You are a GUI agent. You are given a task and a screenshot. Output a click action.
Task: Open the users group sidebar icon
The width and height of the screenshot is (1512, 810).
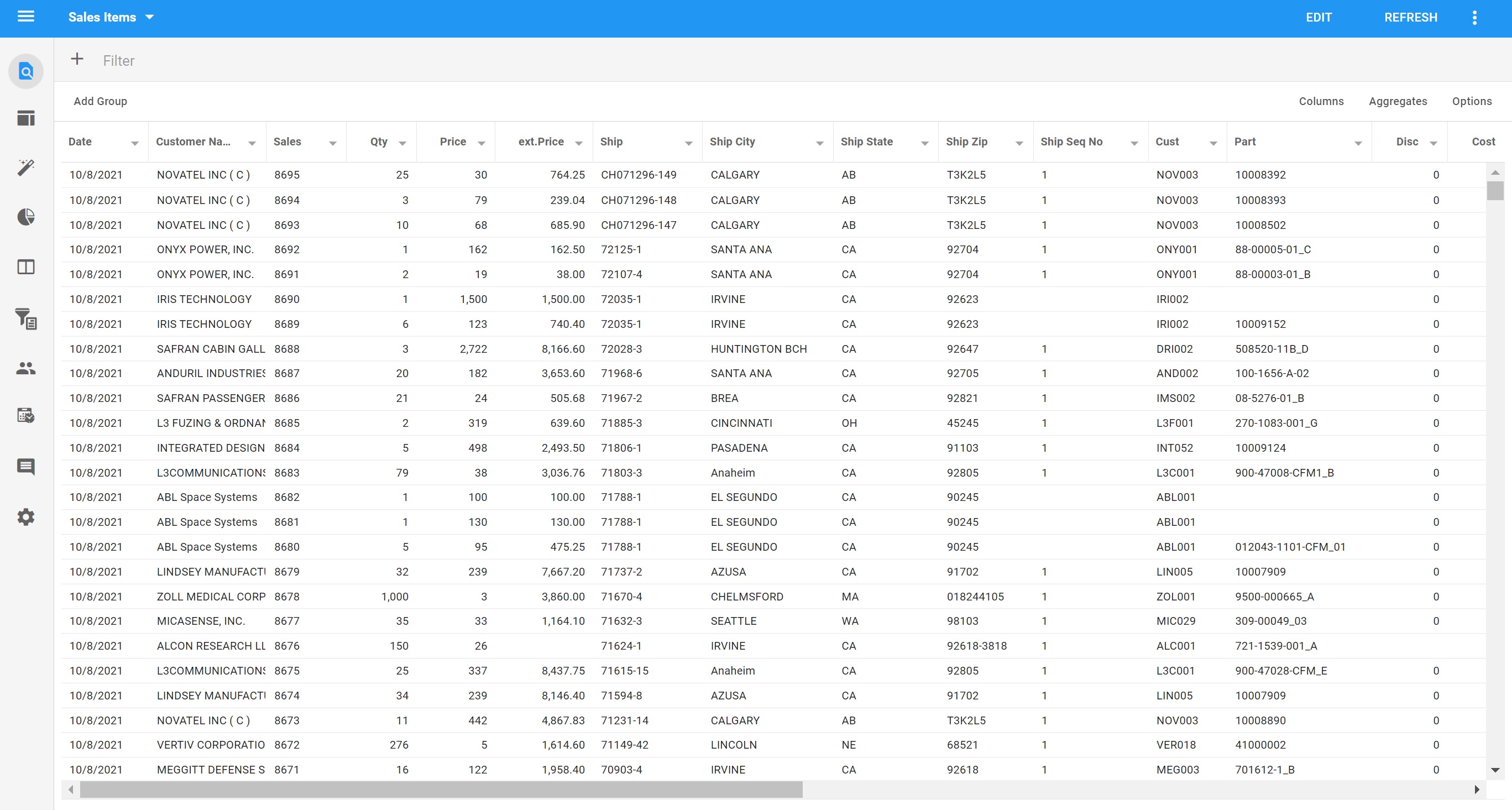[26, 368]
